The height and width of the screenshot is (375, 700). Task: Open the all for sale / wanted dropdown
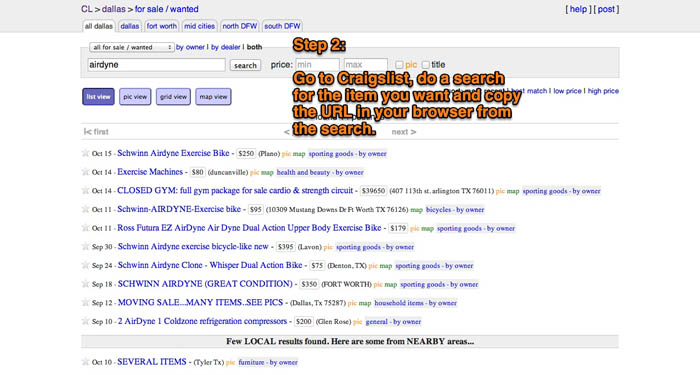click(x=131, y=47)
